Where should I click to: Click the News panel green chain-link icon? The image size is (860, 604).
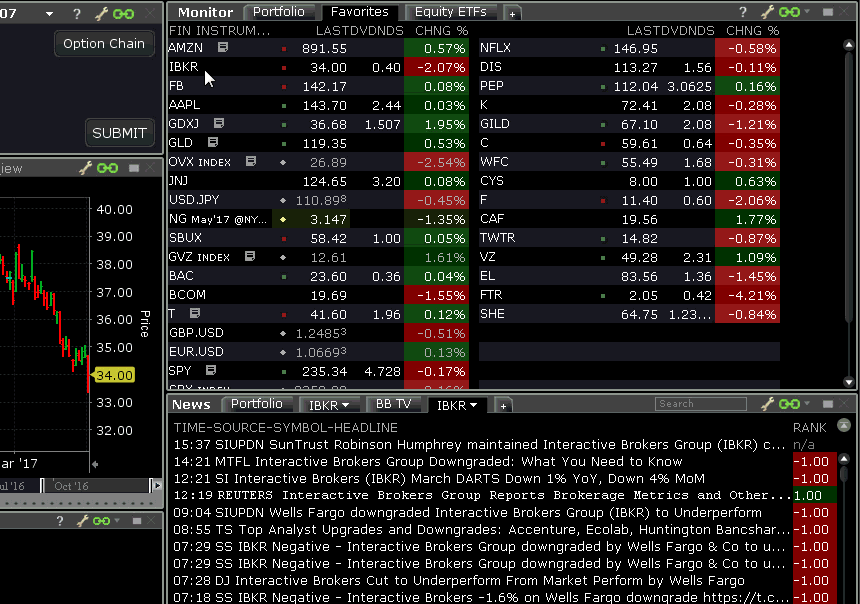pyautogui.click(x=790, y=405)
